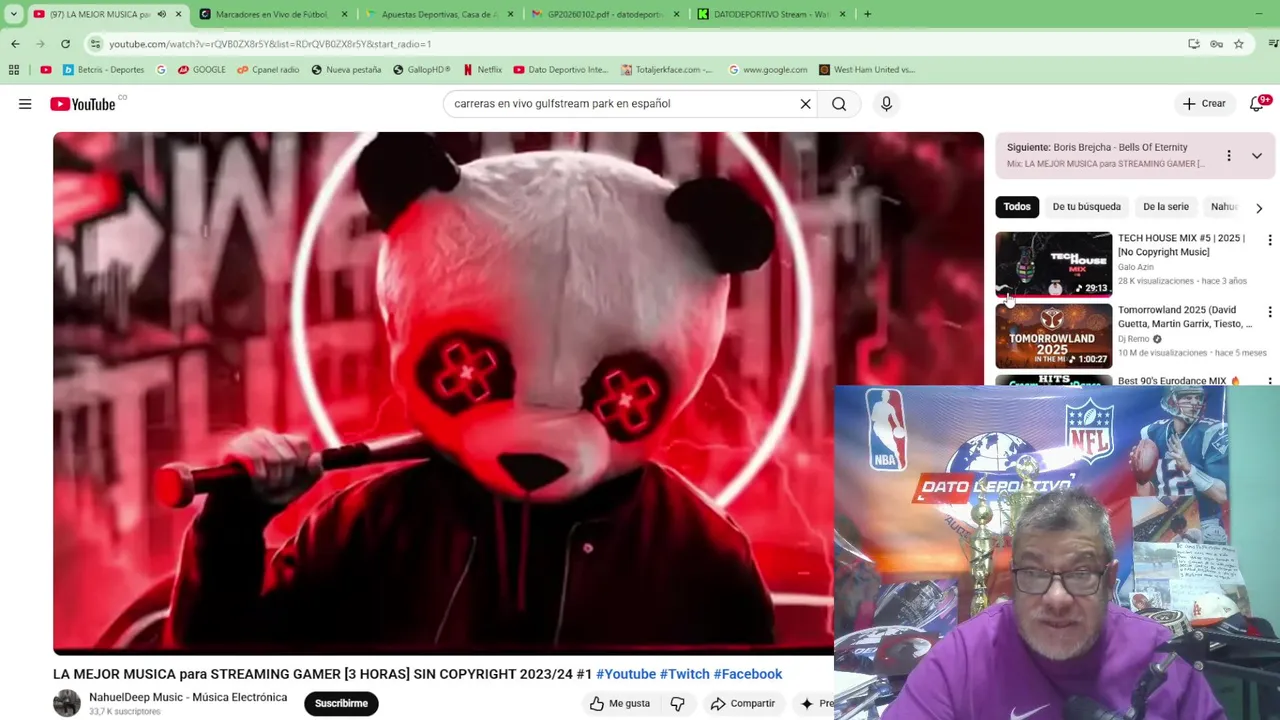Open TECH HOUSE MIX #5 video title

[x=1181, y=245]
